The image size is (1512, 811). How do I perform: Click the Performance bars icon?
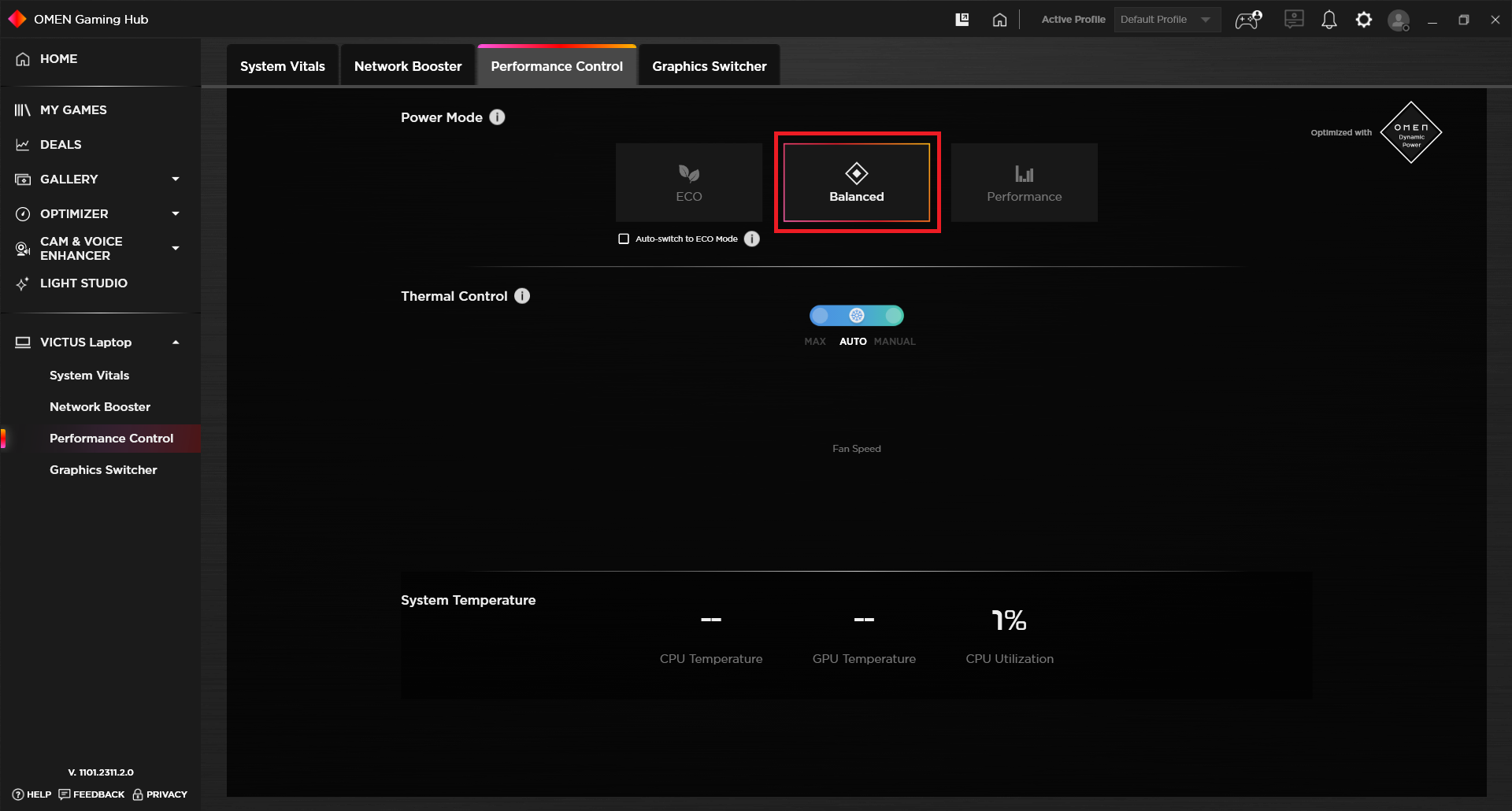click(x=1025, y=173)
